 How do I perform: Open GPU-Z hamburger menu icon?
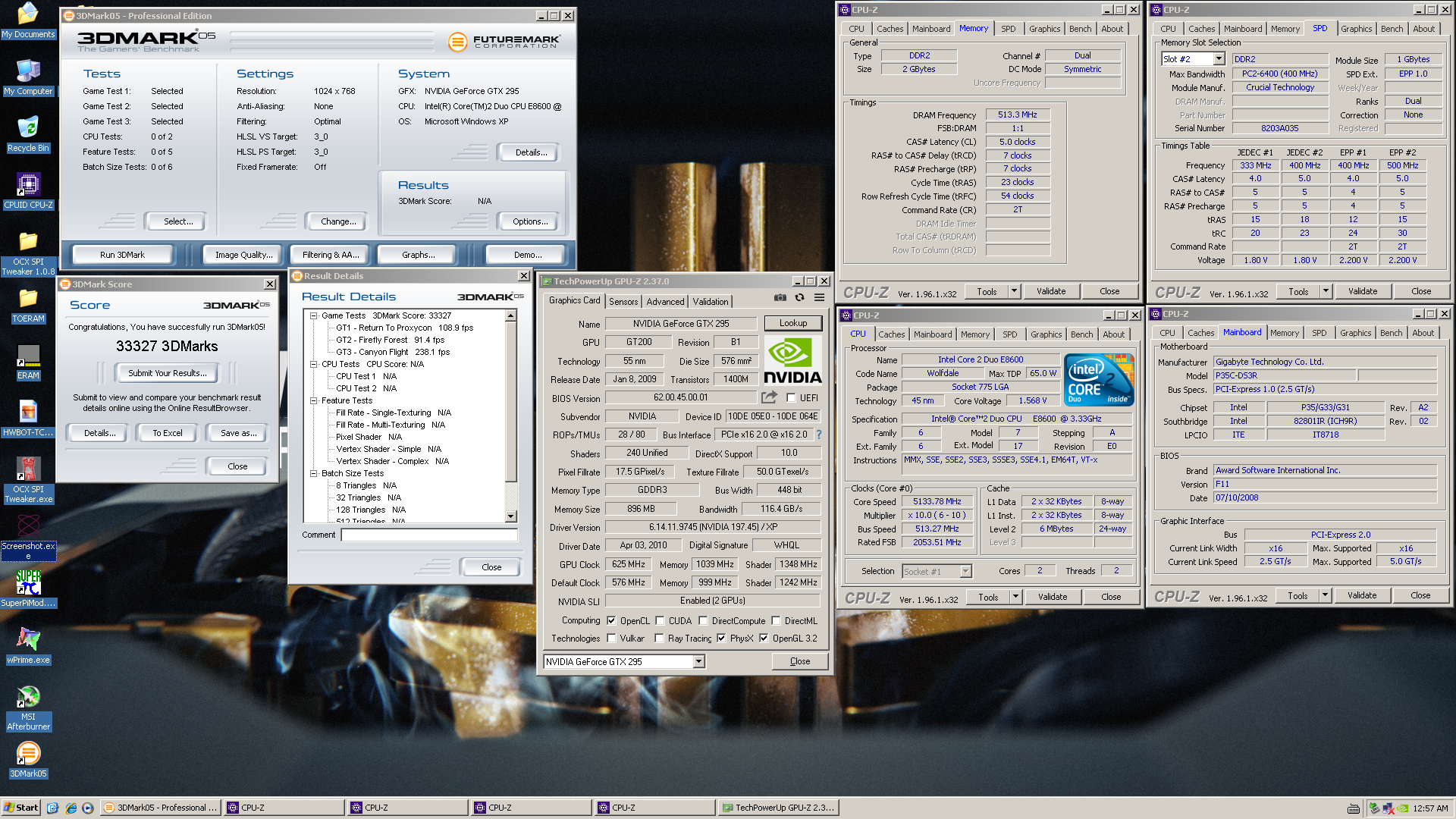click(819, 297)
